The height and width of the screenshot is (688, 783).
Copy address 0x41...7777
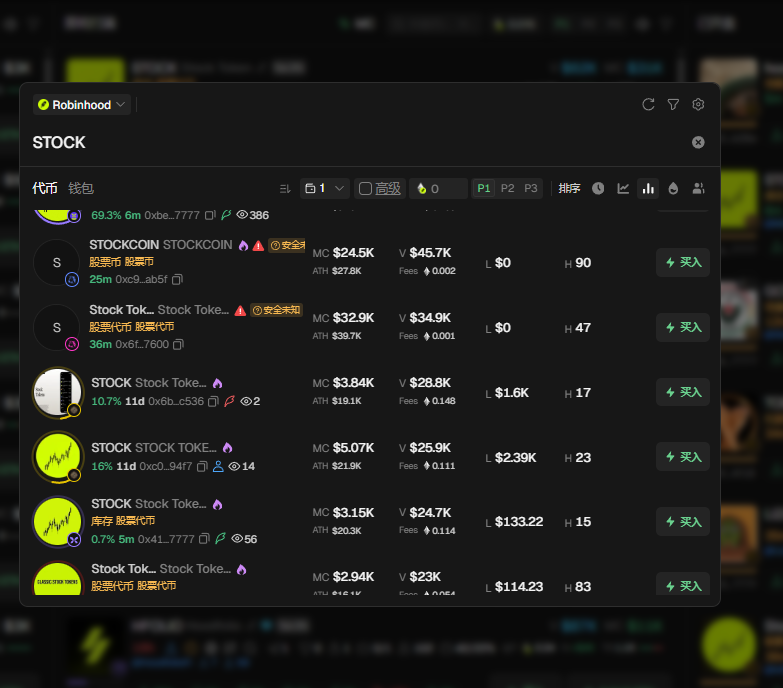(x=204, y=539)
